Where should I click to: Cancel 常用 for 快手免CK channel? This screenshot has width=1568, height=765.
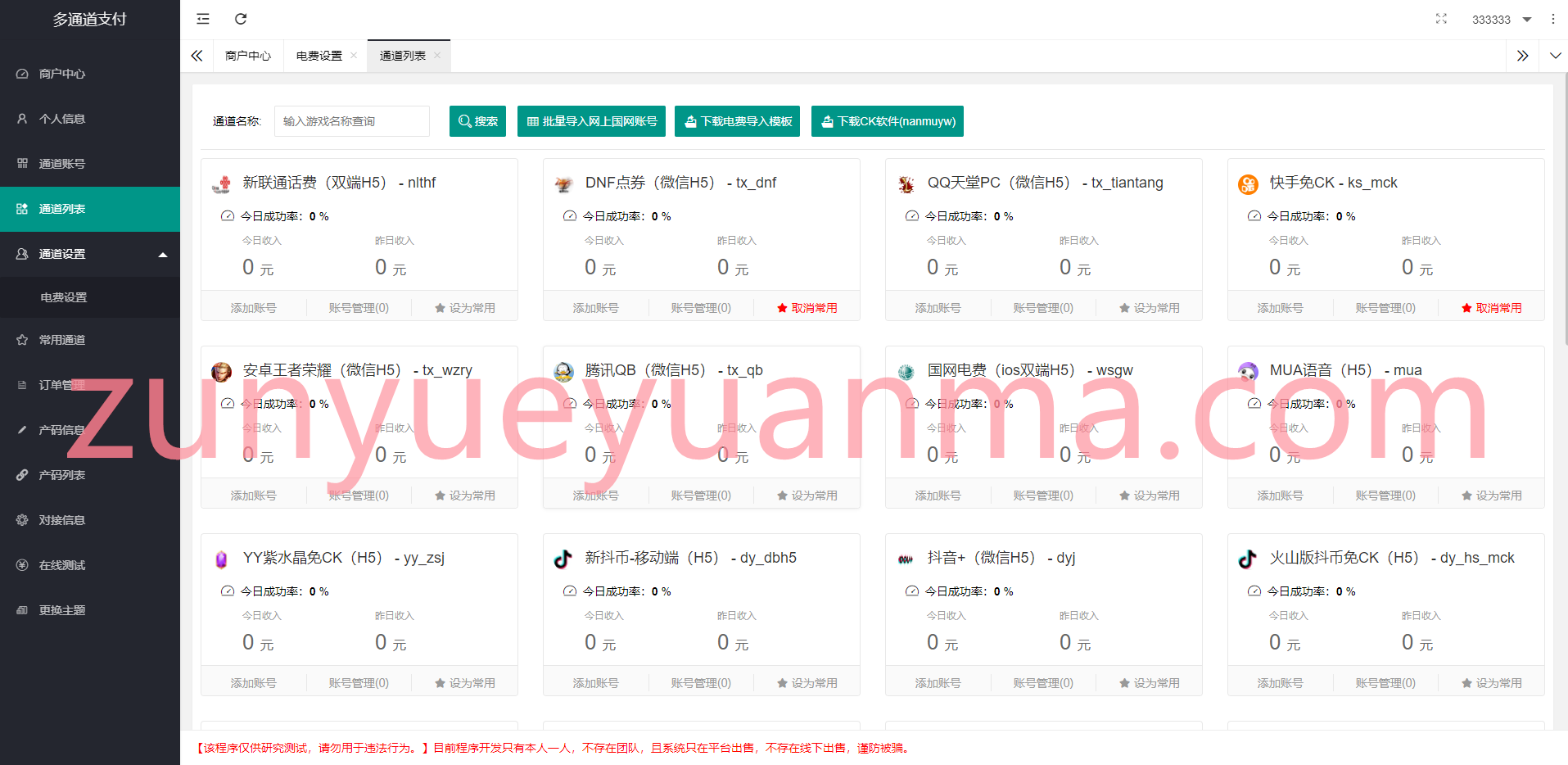[1492, 308]
